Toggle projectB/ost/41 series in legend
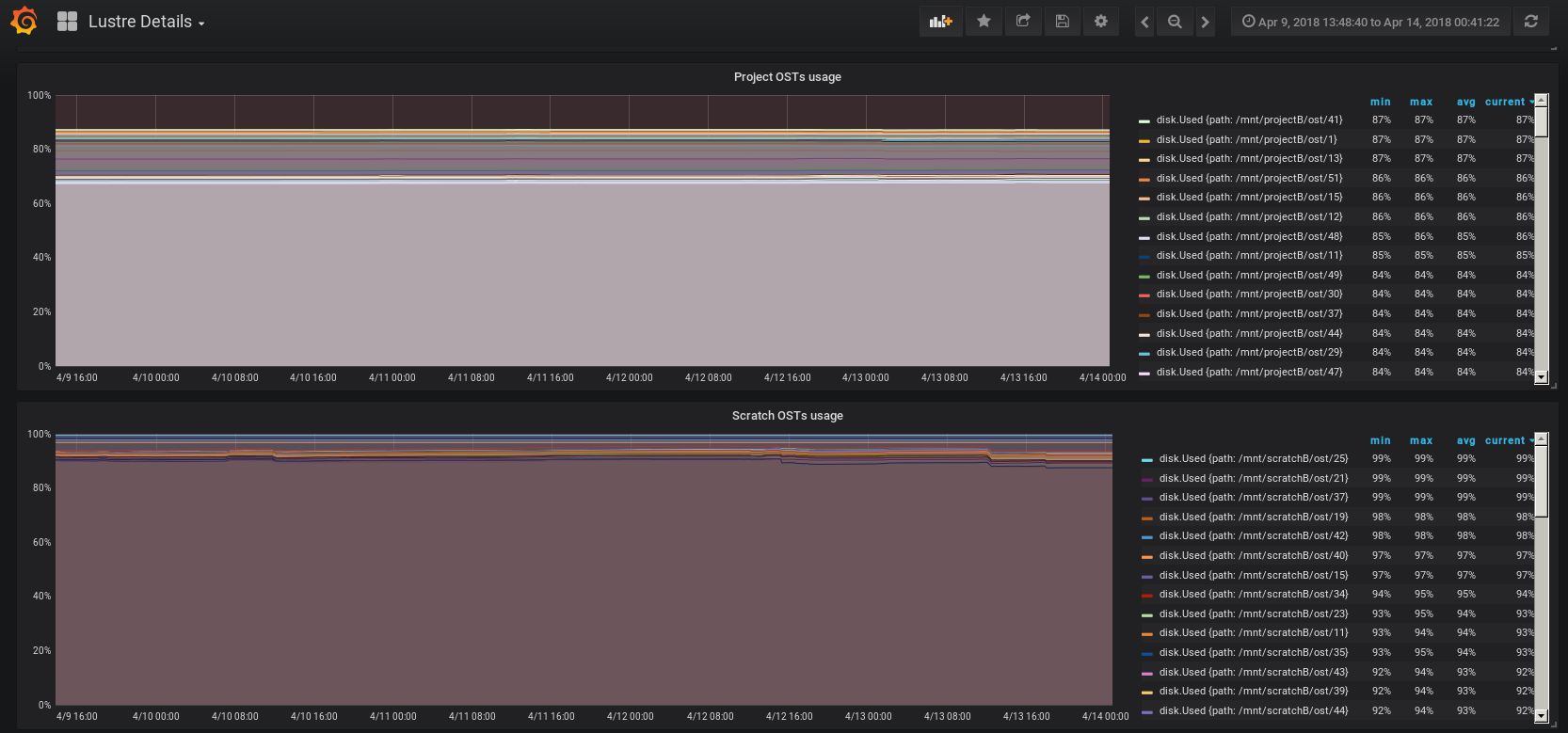 [1249, 120]
